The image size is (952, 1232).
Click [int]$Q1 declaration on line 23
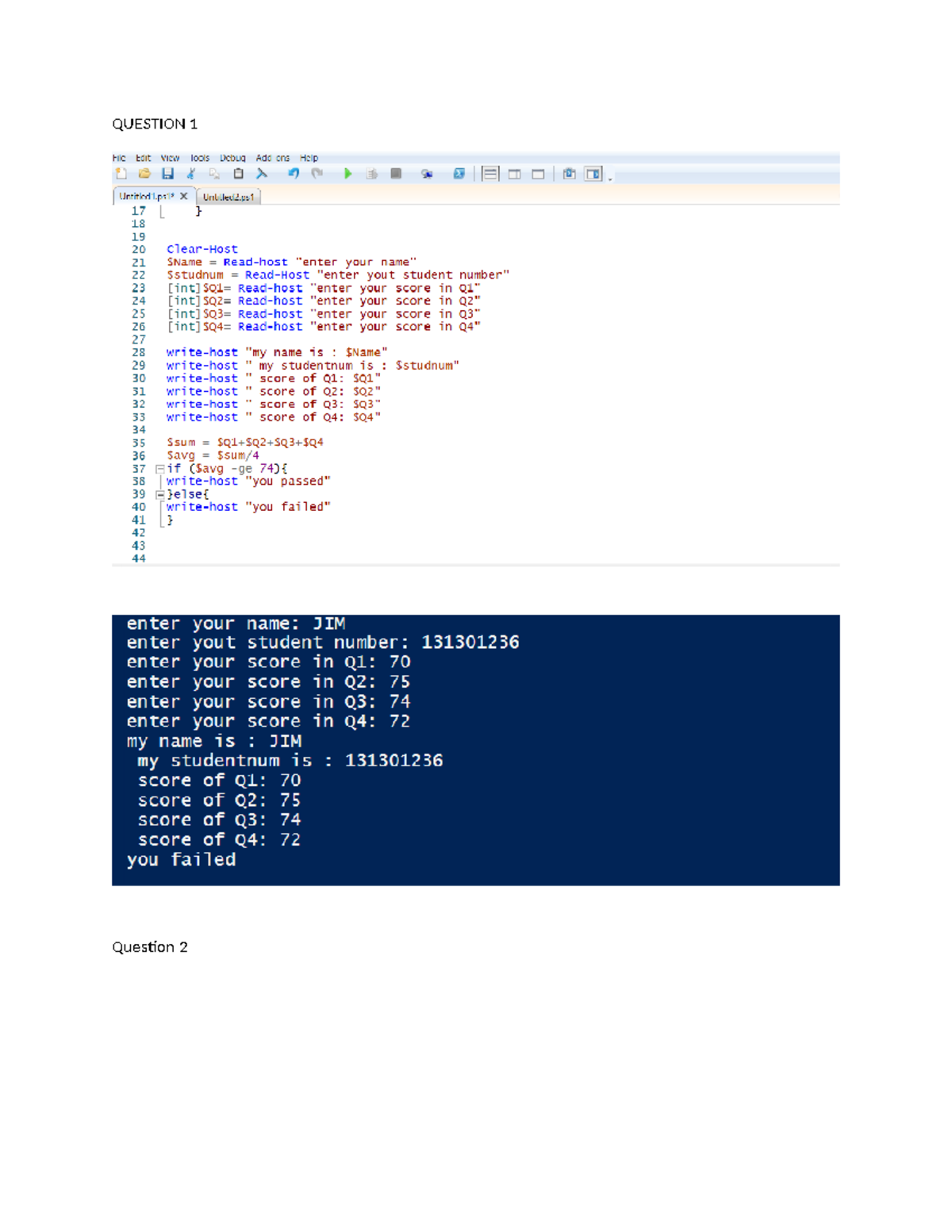(x=324, y=288)
